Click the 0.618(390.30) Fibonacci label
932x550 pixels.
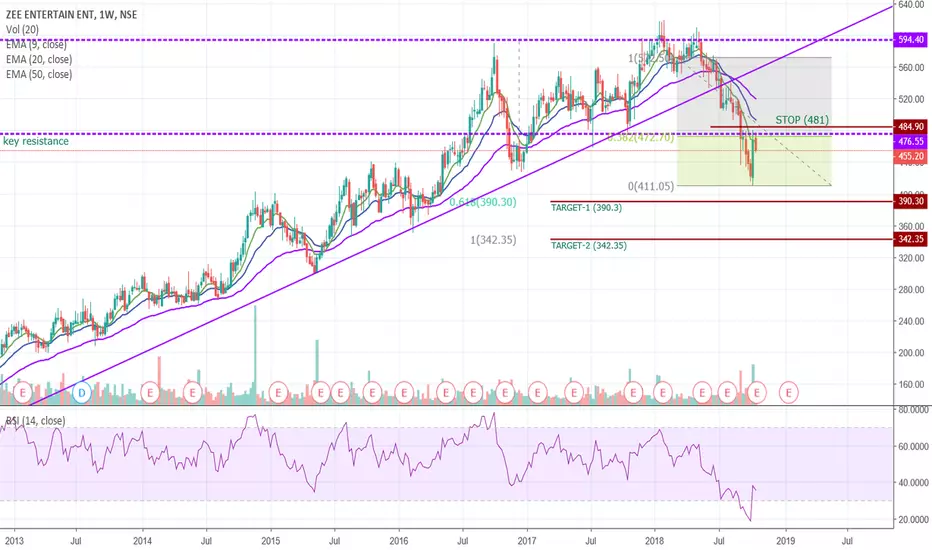point(483,203)
